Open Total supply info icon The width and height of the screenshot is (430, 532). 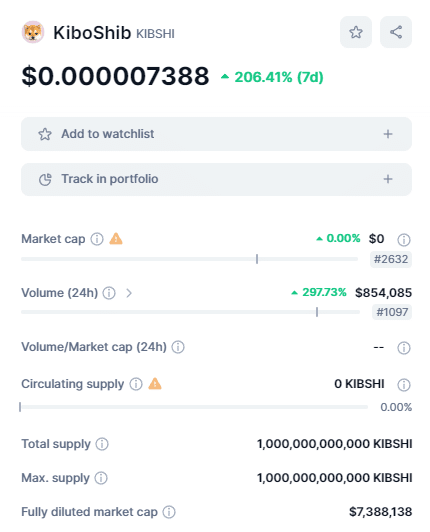[x=102, y=444]
